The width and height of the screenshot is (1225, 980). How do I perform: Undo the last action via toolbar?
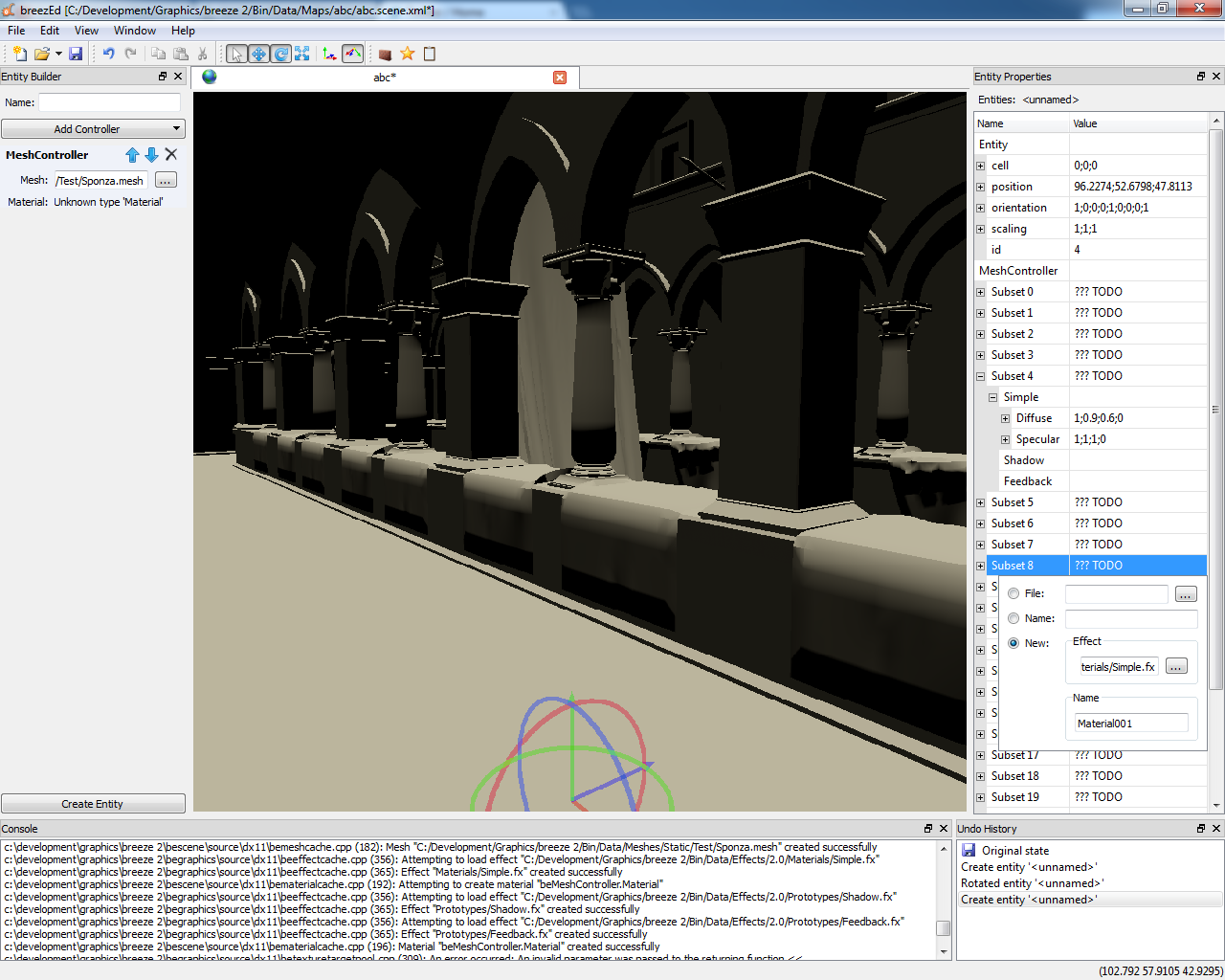click(108, 54)
